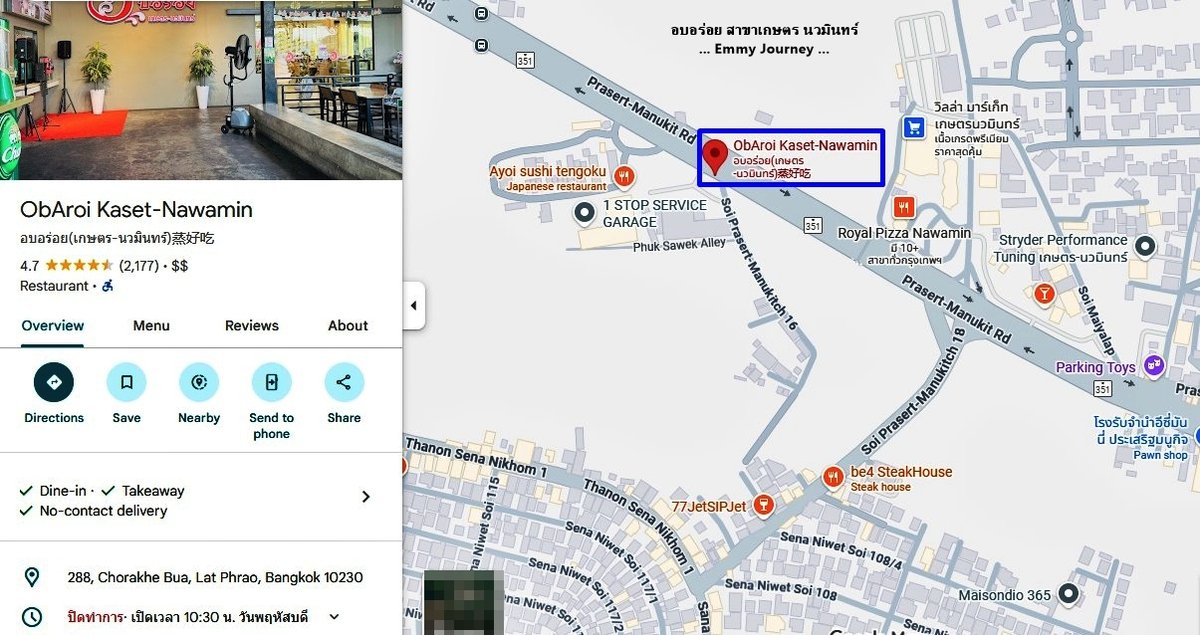This screenshot has width=1200, height=635.
Task: Select the 77JetSIPJet bar marker
Action: (765, 505)
